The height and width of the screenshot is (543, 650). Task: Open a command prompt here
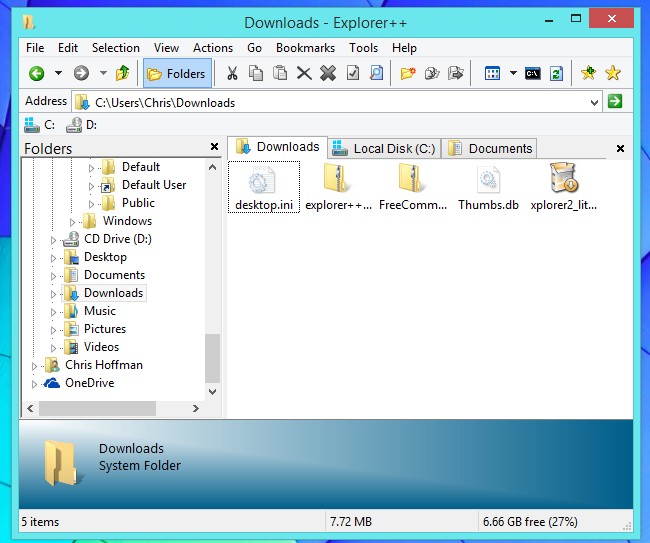pos(533,73)
